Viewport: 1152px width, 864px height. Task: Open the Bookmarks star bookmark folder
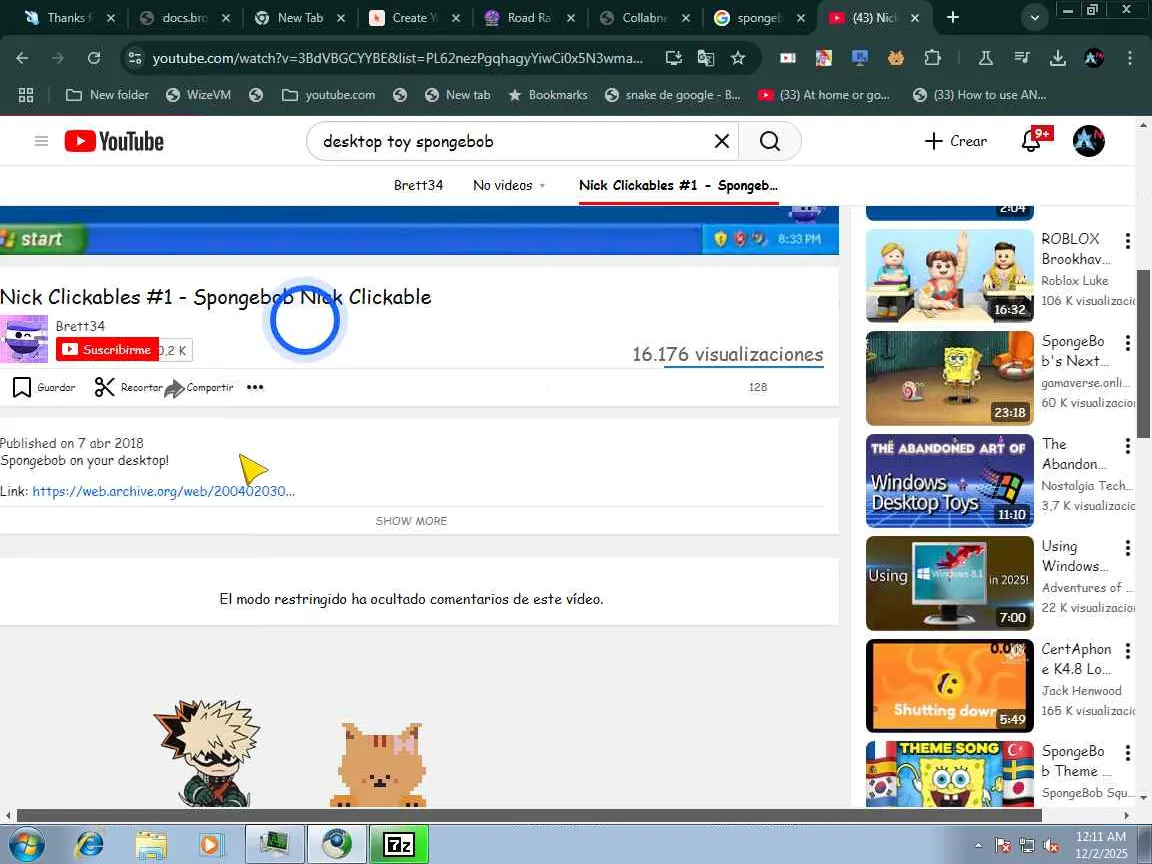coord(547,95)
